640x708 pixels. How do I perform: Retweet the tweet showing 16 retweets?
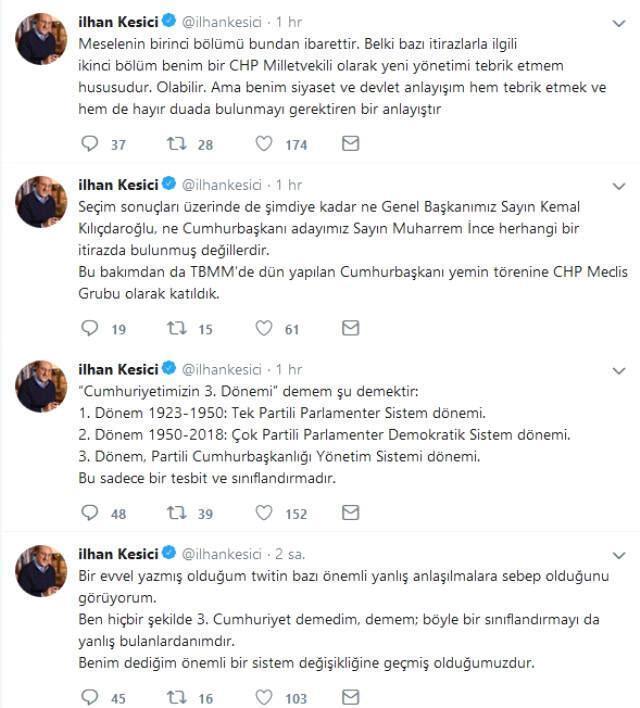176,696
